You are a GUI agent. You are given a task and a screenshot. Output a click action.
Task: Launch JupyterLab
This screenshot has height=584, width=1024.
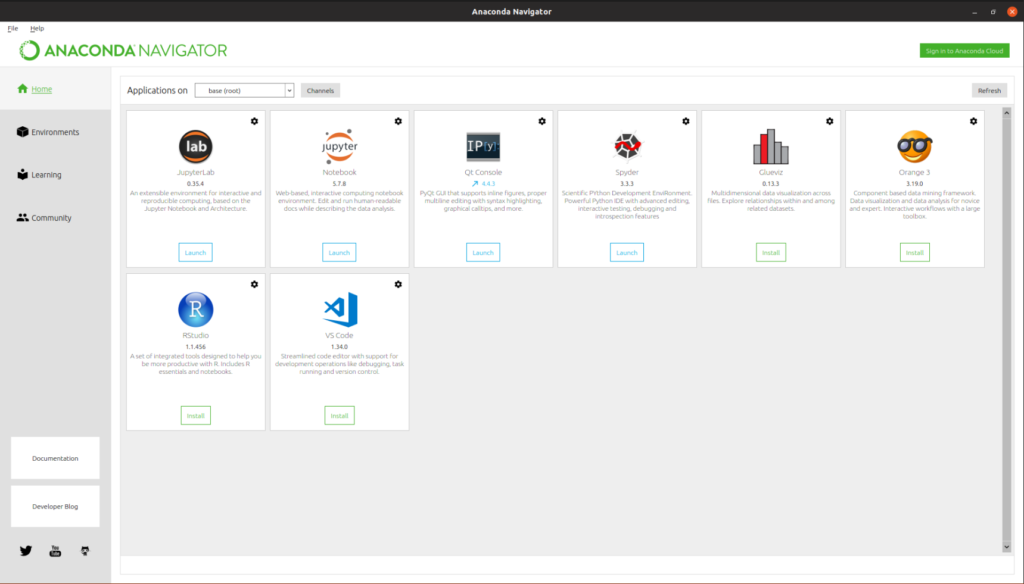pyautogui.click(x=195, y=253)
